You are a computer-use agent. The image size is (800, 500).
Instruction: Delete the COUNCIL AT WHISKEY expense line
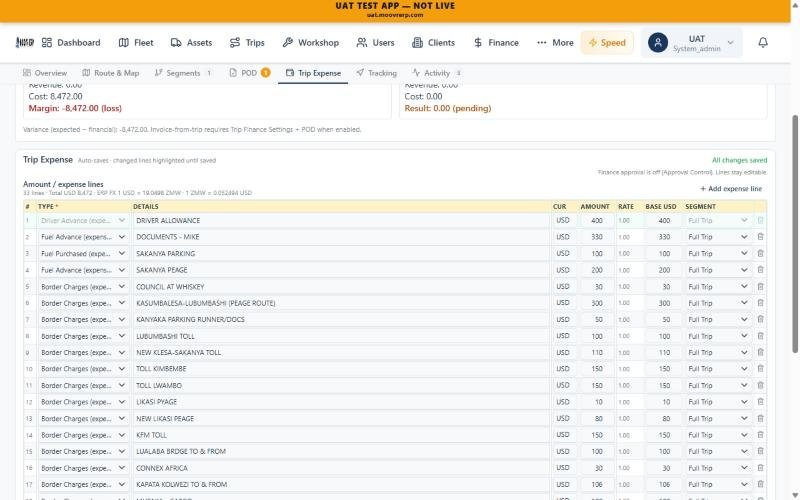pyautogui.click(x=760, y=287)
